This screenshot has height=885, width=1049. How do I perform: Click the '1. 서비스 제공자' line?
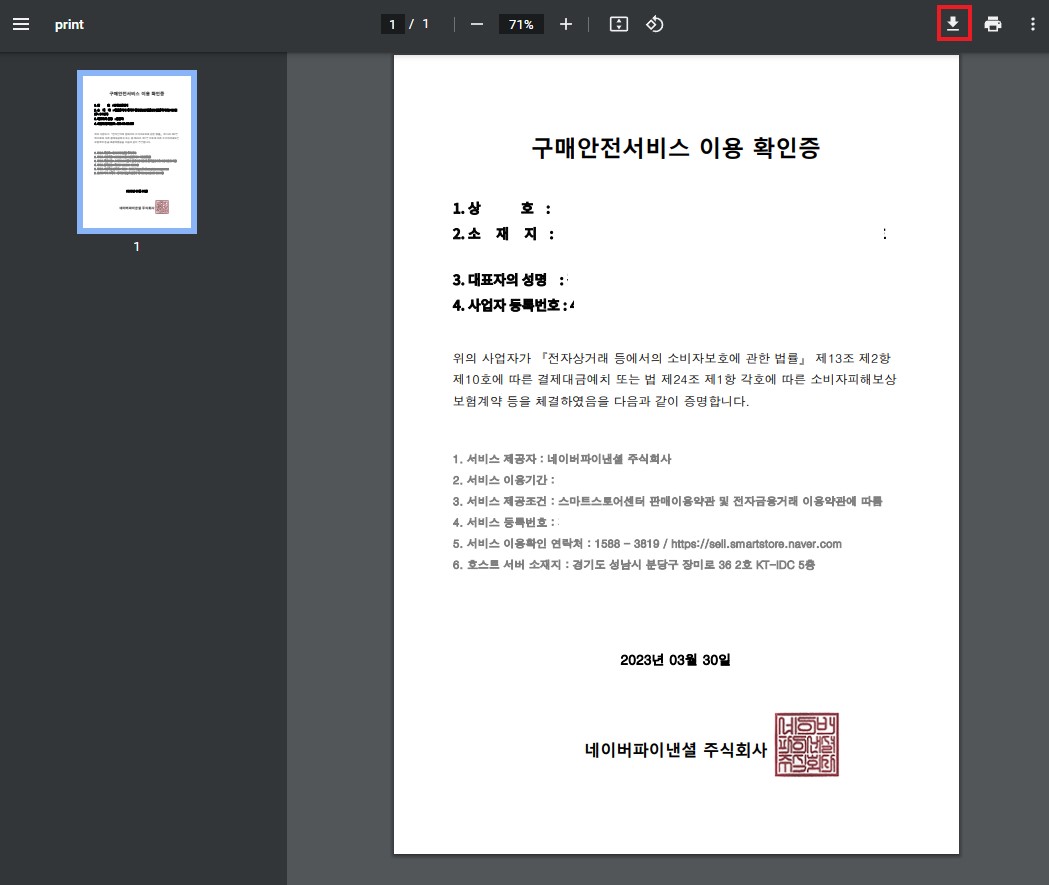[562, 459]
